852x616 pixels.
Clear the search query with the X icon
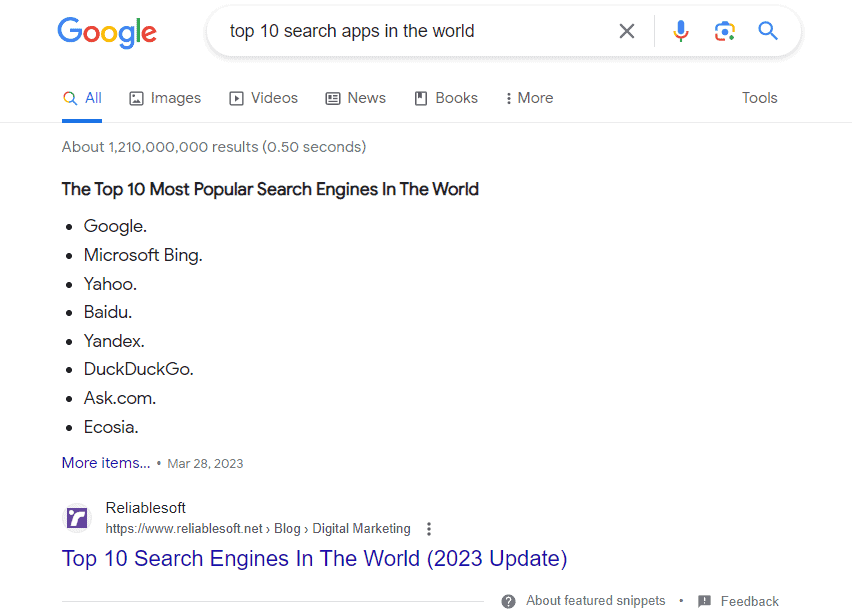coord(627,31)
